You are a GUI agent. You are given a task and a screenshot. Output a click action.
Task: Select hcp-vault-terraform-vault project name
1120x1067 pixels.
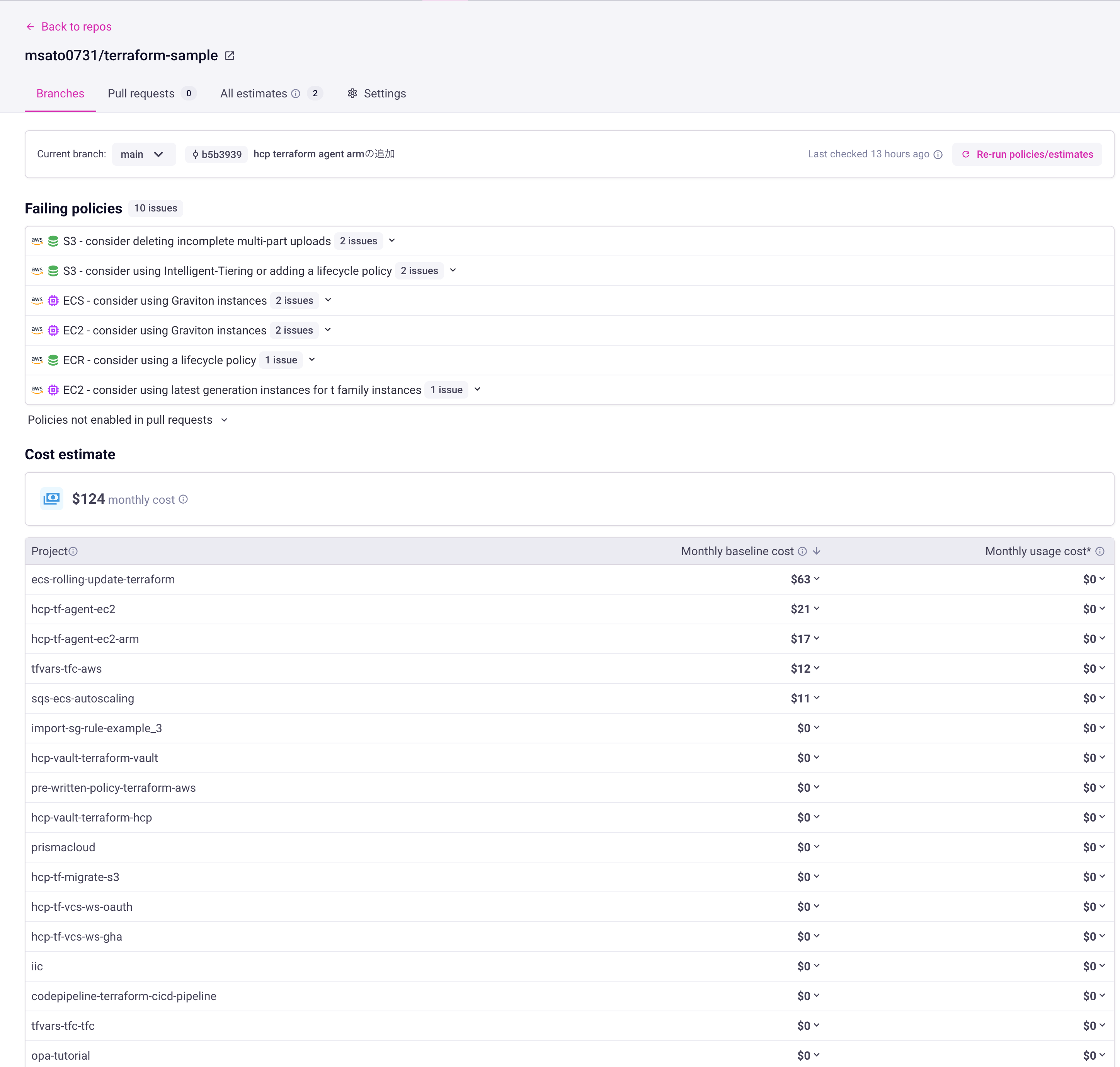(94, 758)
